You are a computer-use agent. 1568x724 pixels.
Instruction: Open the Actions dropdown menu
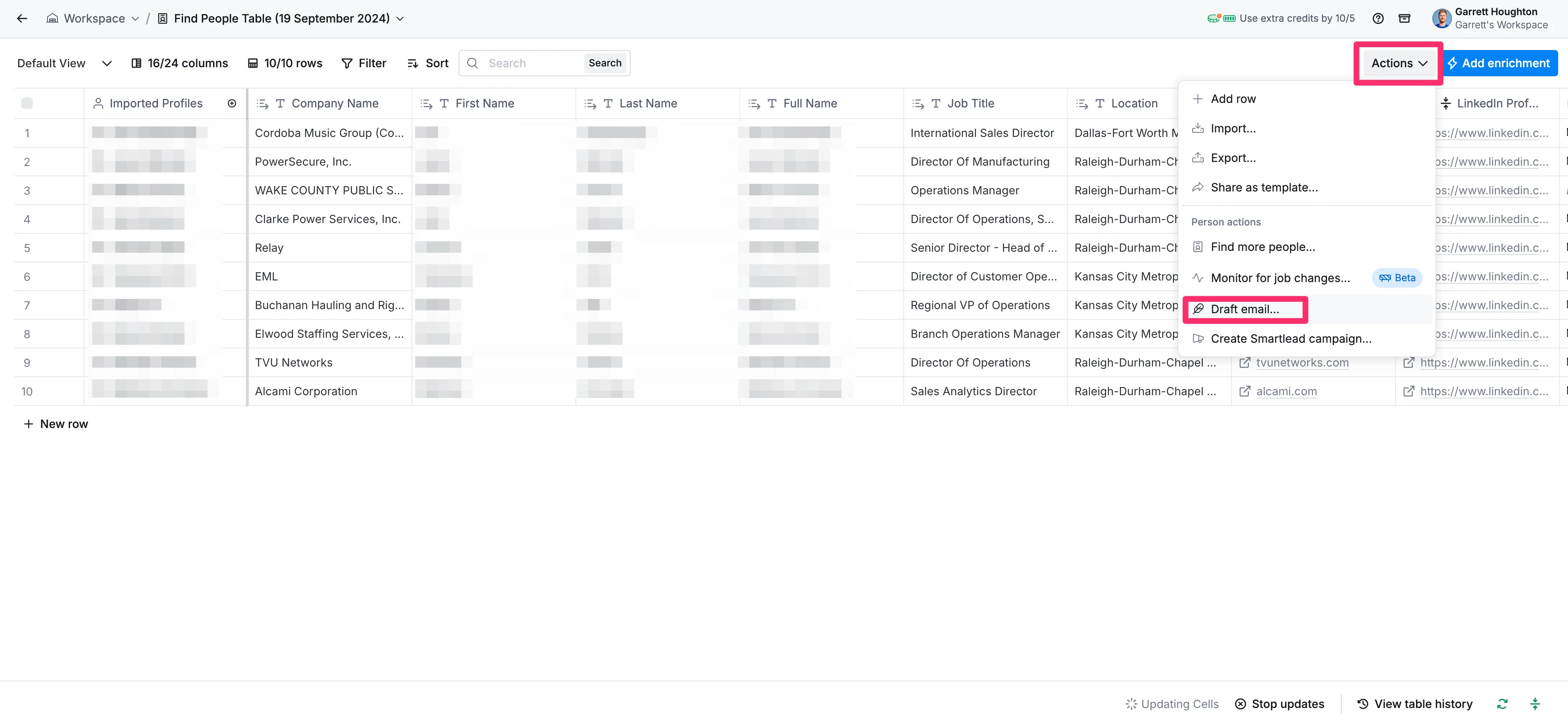[1399, 63]
